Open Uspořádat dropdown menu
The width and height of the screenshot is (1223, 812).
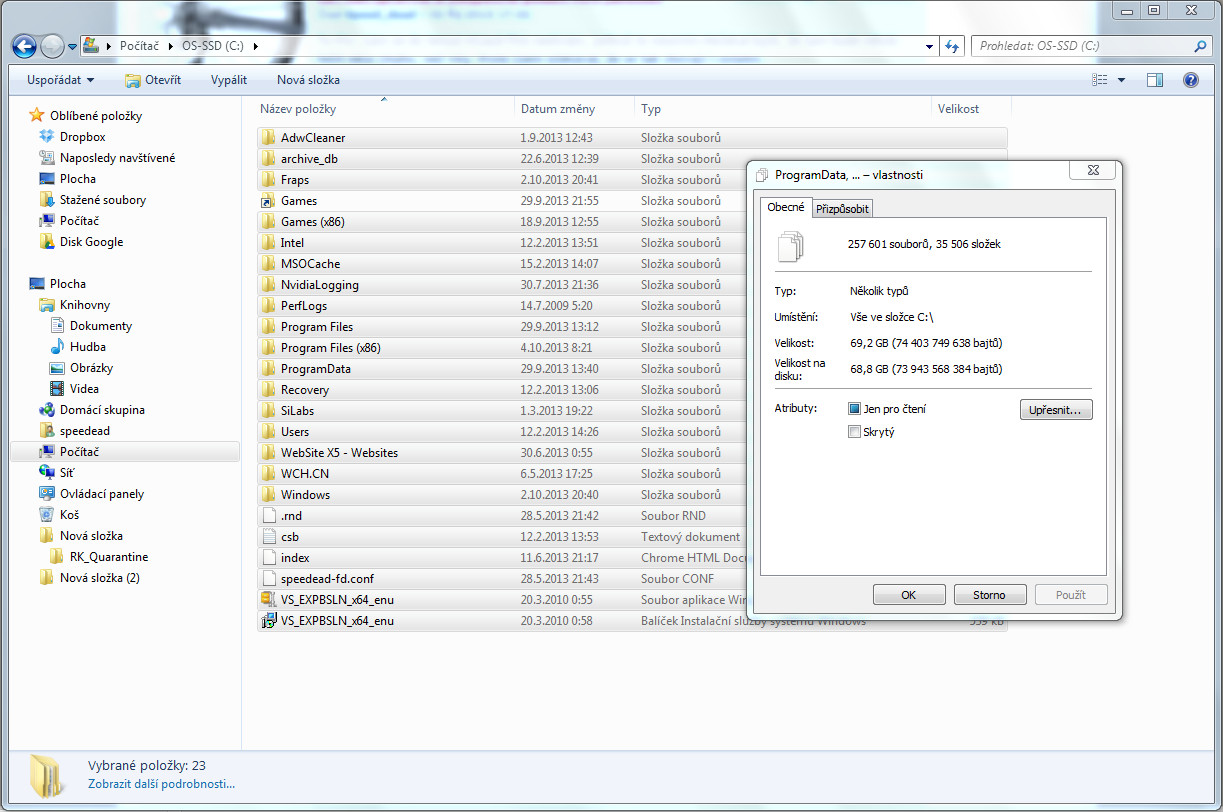61,80
